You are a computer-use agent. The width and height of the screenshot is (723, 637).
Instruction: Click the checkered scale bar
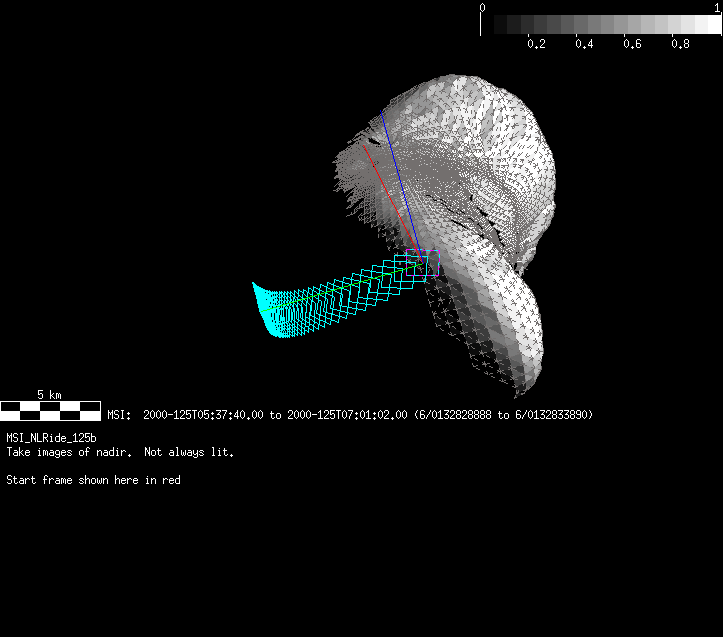coord(50,410)
